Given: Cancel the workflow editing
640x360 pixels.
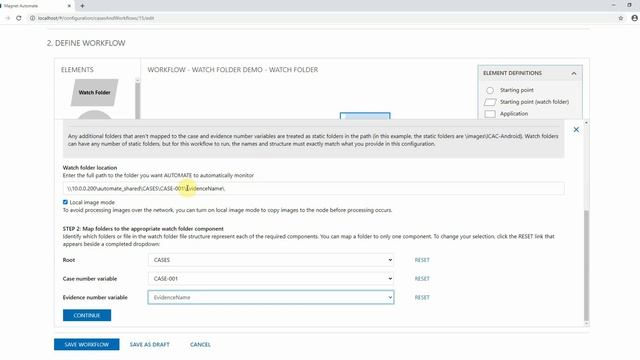Looking at the screenshot, I should coord(200,344).
